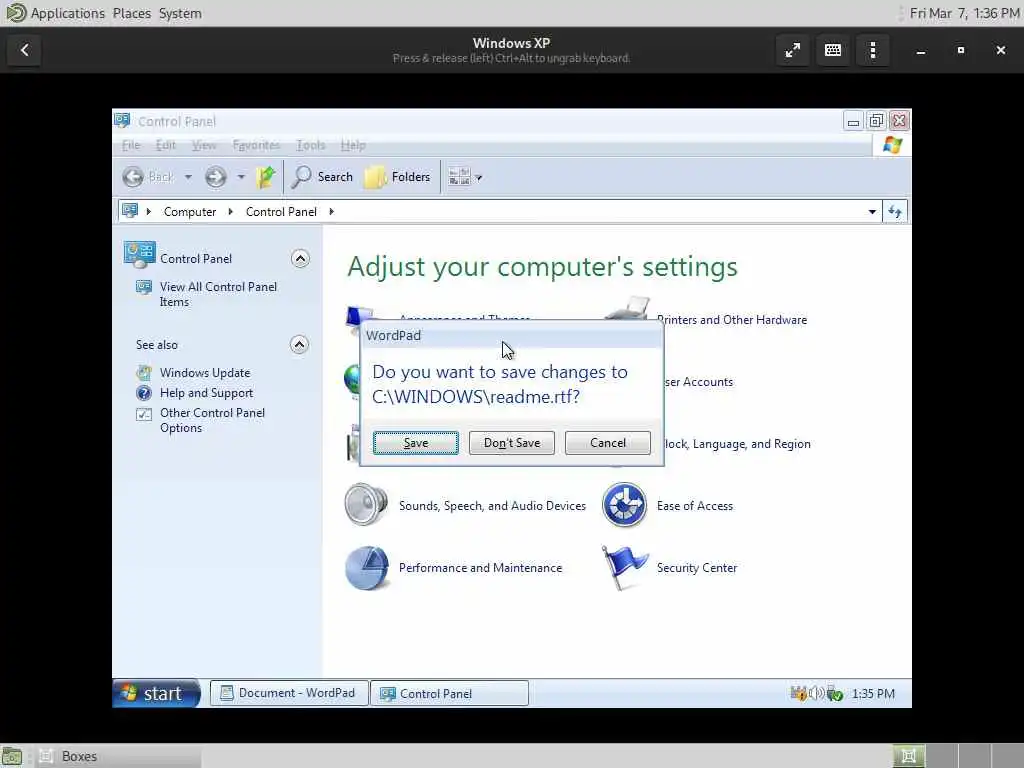Open the Back history dropdown arrow

point(188,177)
